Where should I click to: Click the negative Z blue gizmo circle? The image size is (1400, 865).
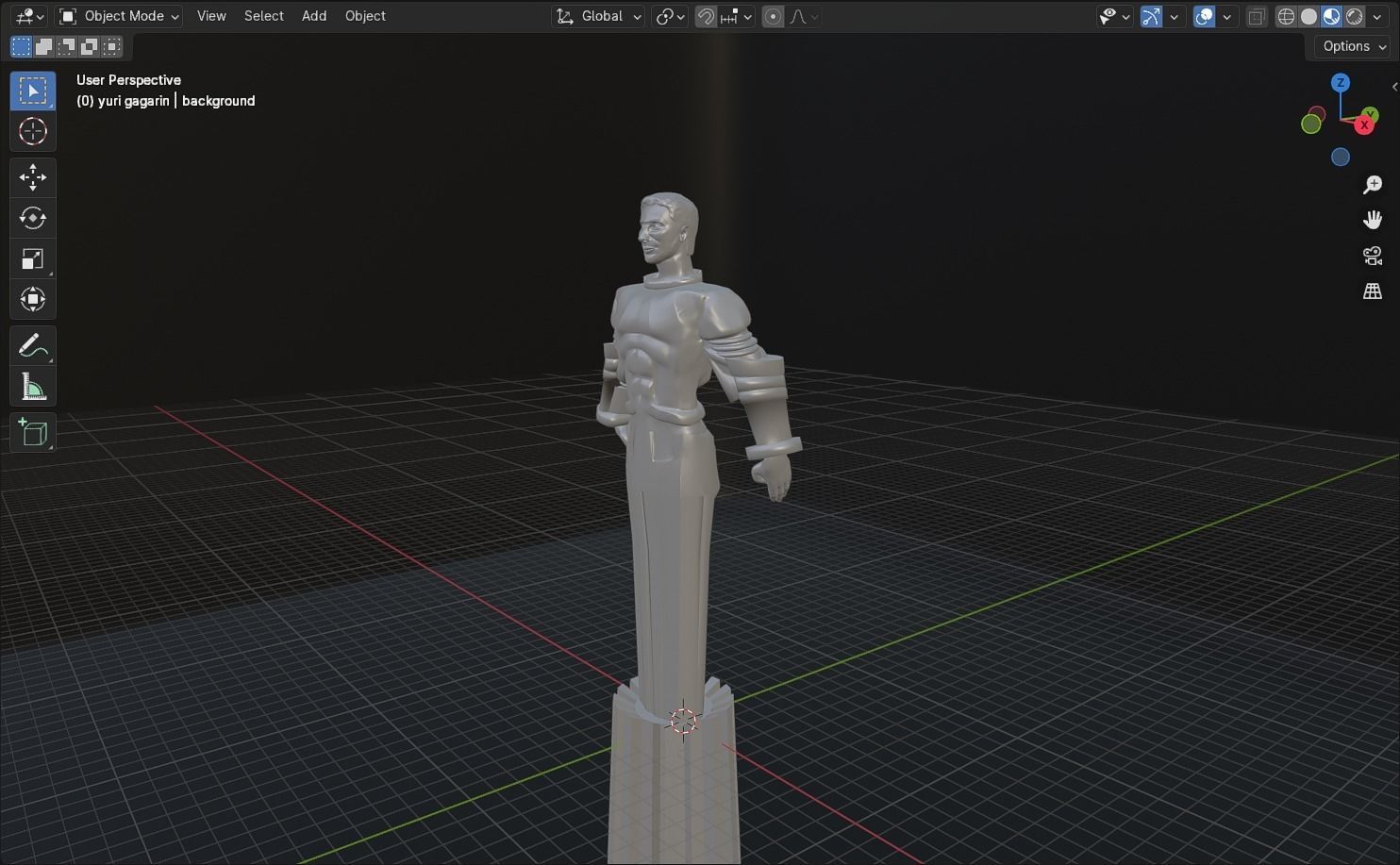1341,157
